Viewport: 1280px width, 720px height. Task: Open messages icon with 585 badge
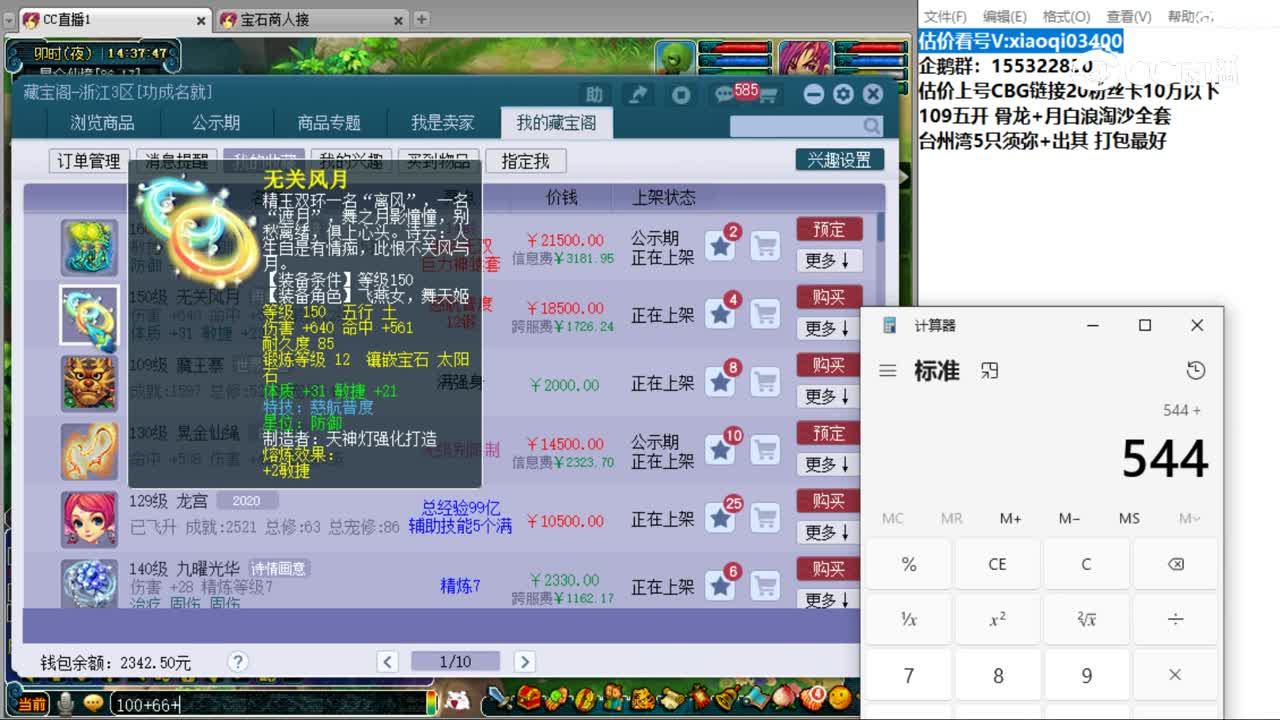725,95
